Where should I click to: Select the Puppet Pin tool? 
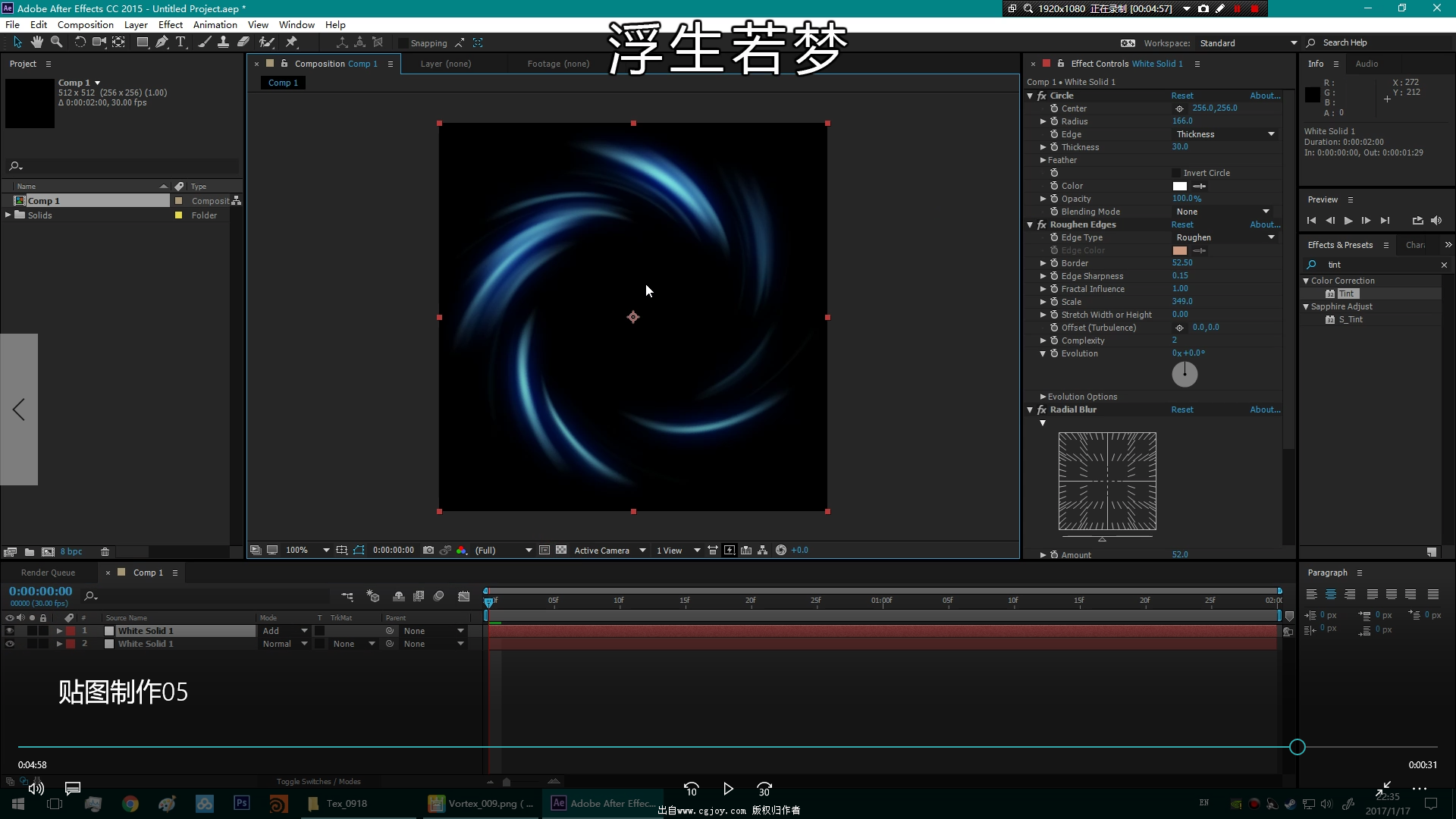(x=291, y=42)
